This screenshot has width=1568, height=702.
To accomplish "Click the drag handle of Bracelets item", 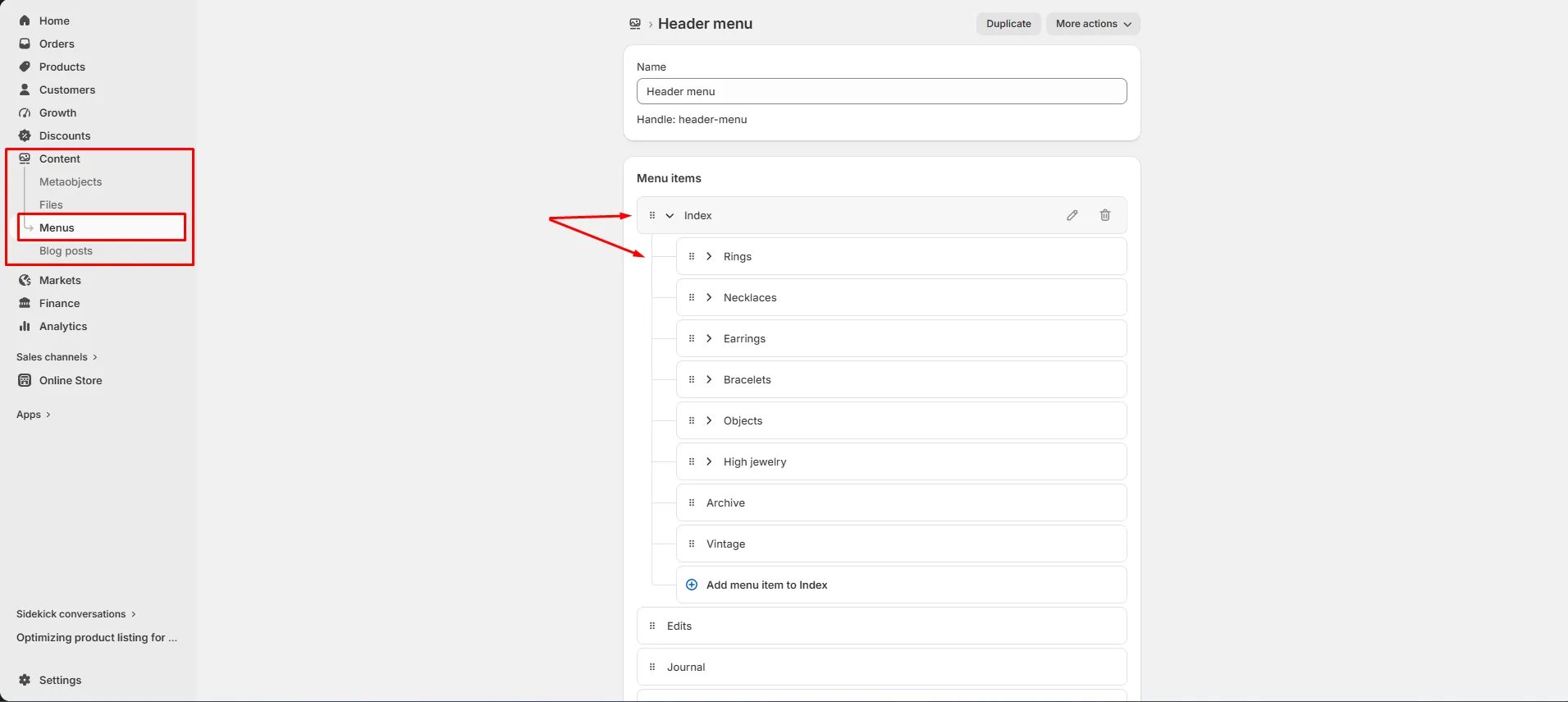I will coord(692,379).
